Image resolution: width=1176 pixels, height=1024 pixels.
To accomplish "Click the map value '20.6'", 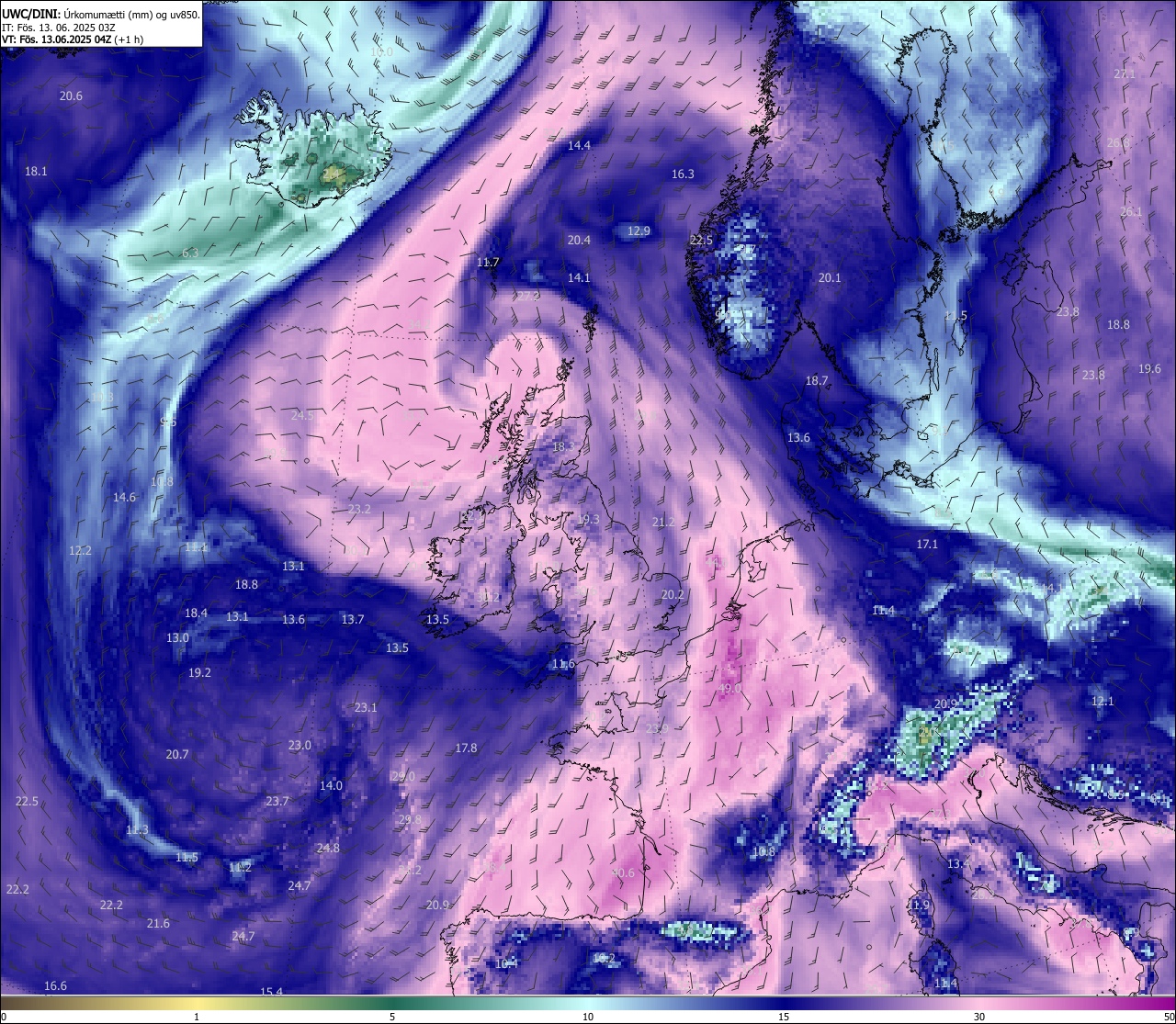I will coord(71,96).
